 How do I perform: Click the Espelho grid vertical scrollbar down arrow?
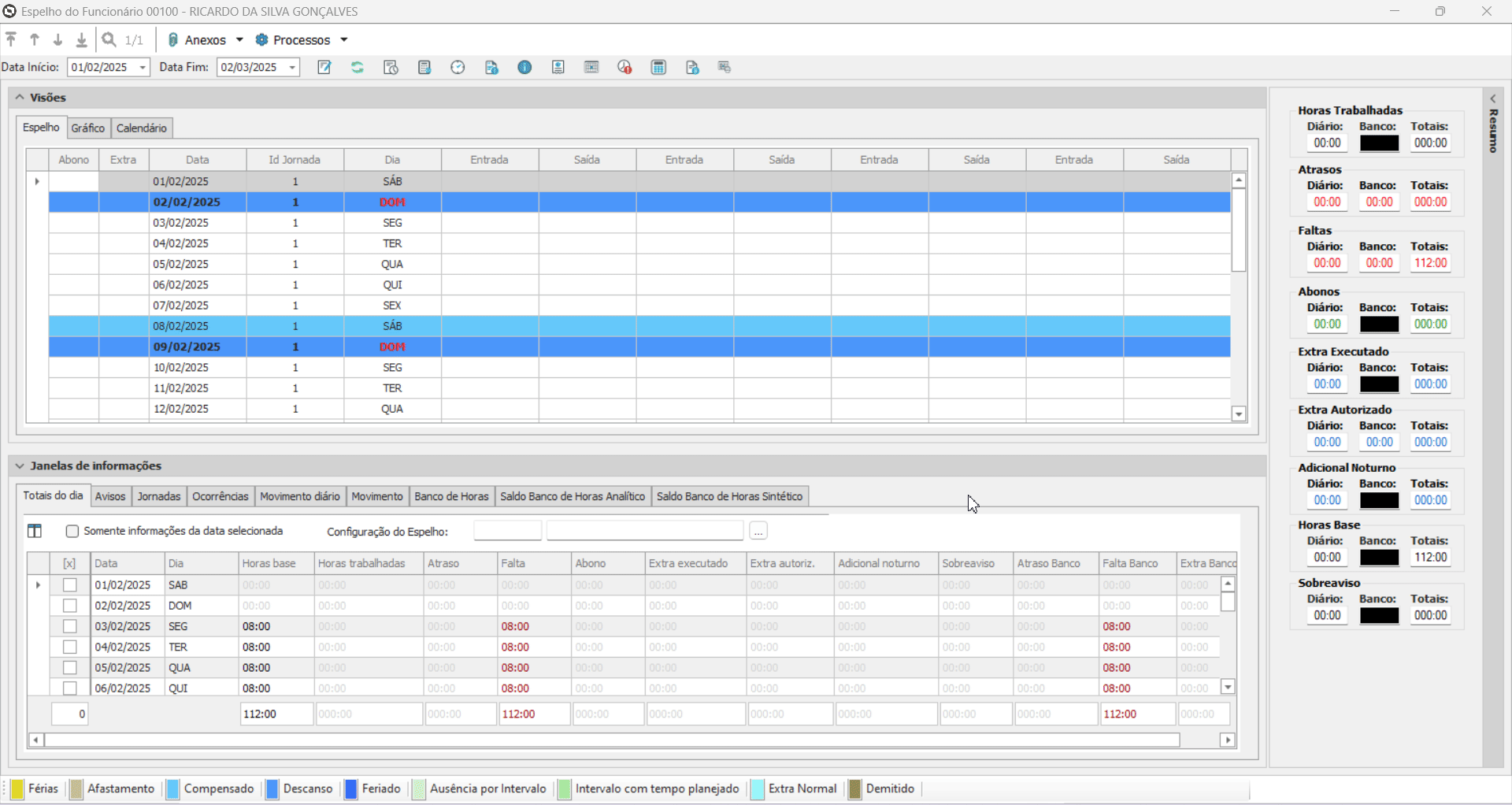tap(1239, 414)
